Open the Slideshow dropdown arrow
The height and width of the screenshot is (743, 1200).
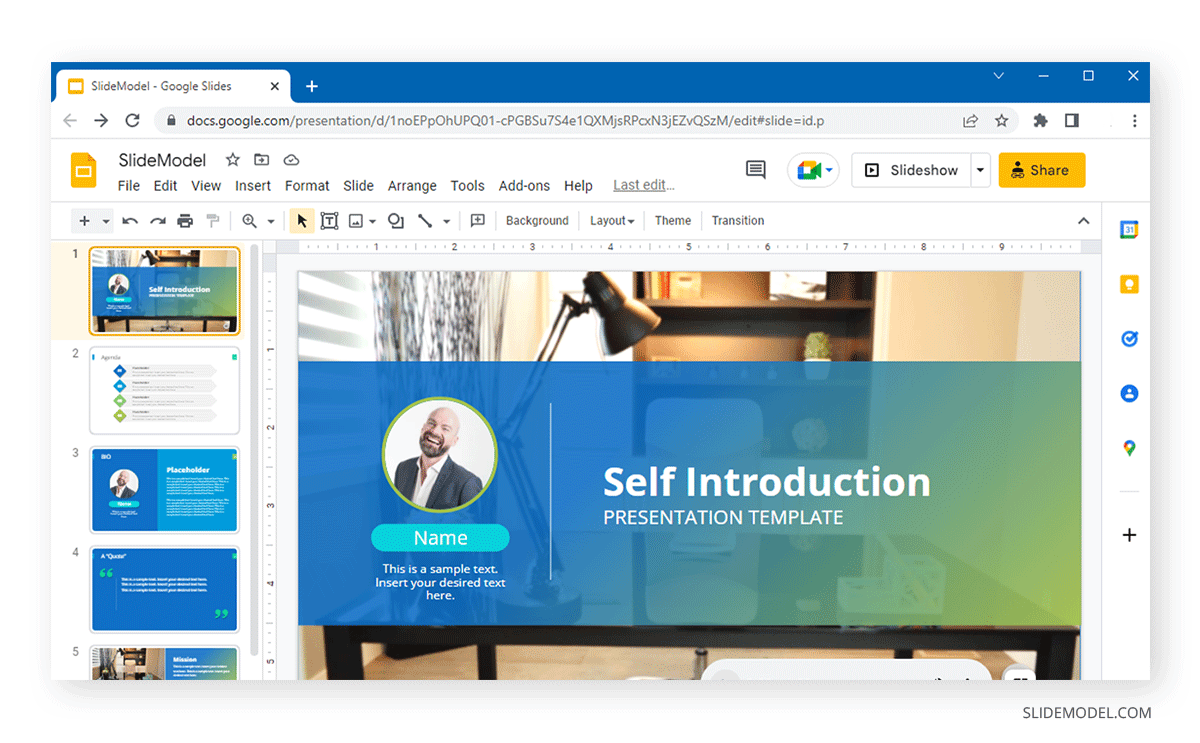[979, 170]
